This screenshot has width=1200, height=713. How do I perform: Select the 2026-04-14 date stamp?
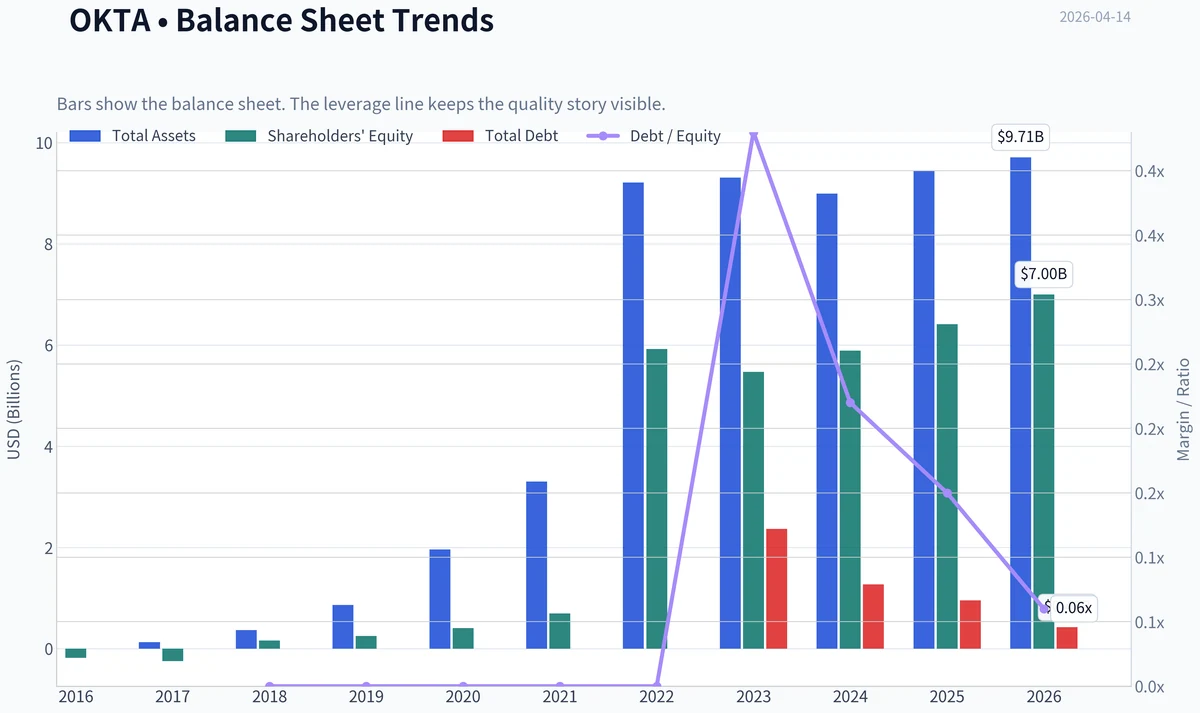click(1095, 17)
